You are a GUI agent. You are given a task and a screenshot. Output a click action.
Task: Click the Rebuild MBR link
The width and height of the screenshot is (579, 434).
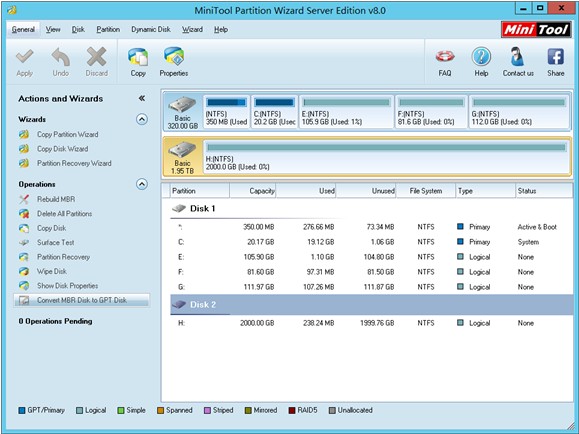[x=56, y=199]
